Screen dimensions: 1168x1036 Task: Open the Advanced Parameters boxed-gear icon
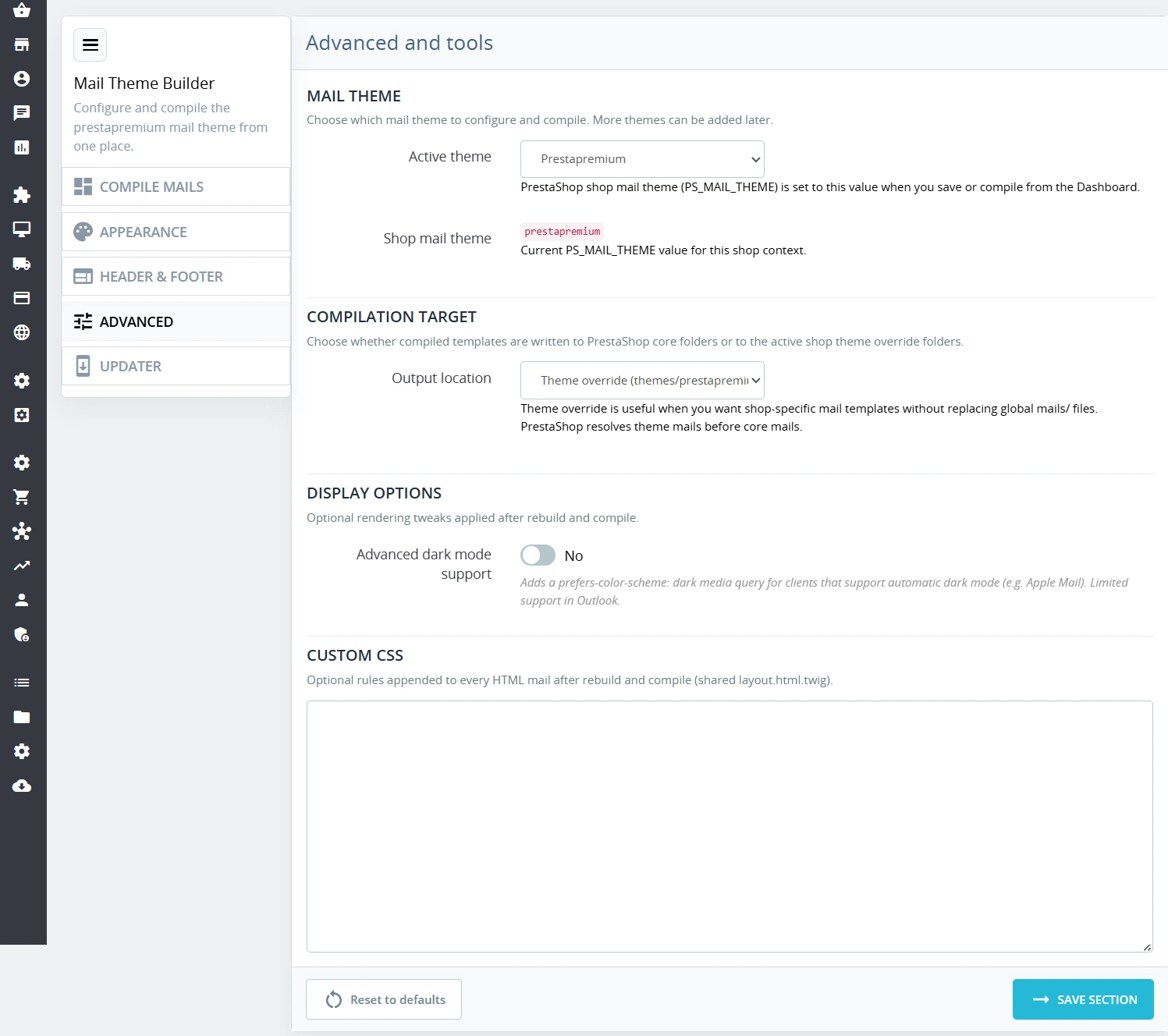22,415
